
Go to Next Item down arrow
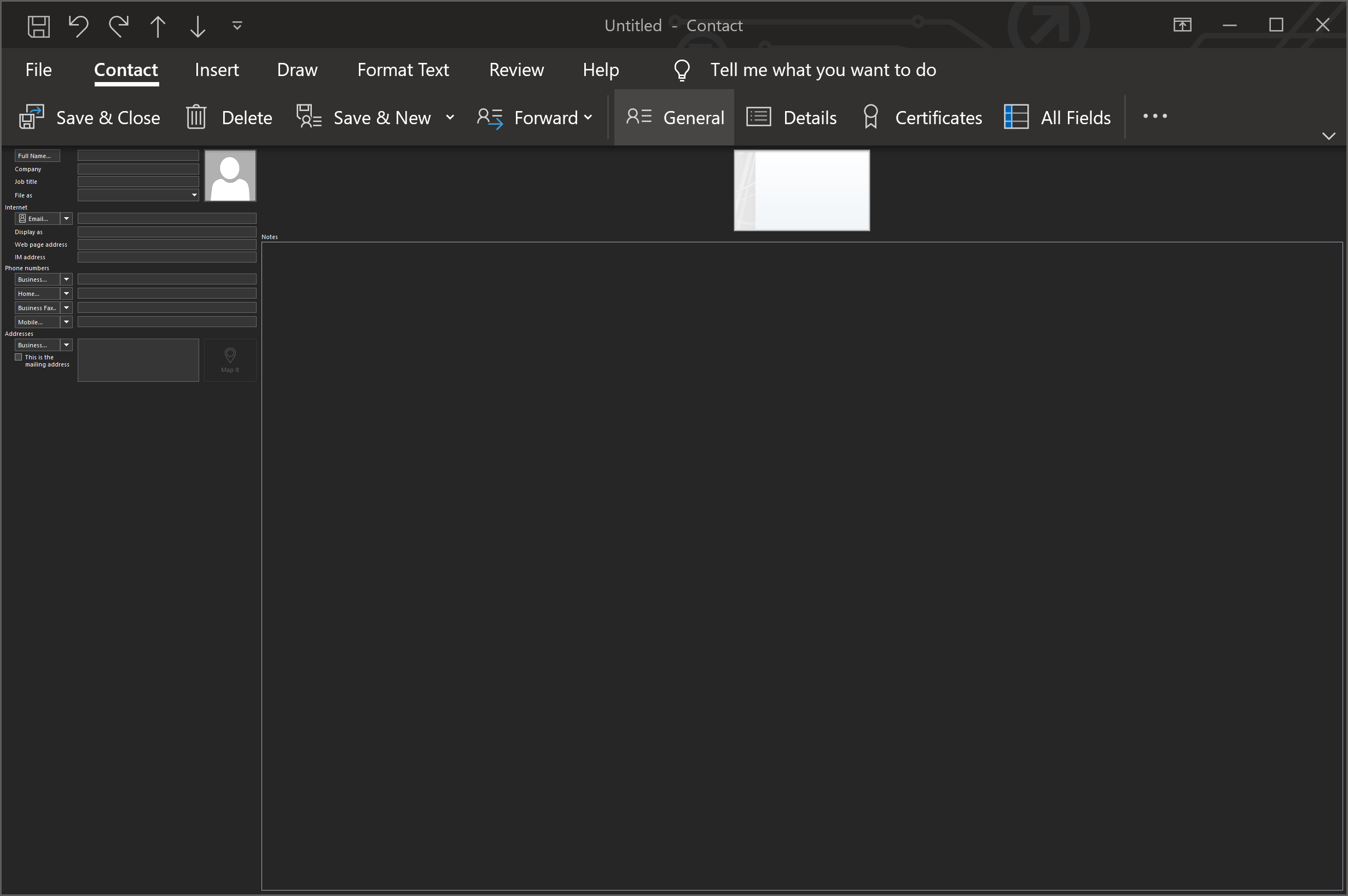(x=197, y=26)
